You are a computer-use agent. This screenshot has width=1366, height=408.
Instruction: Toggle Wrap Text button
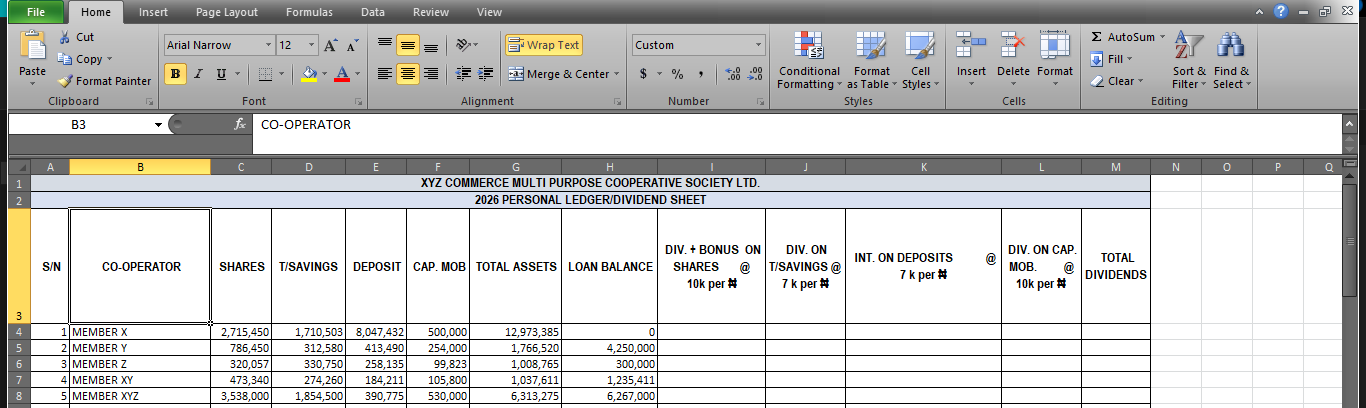(x=543, y=45)
